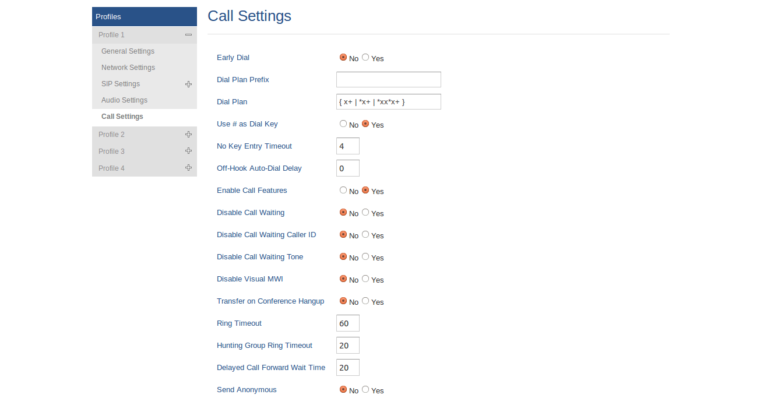Screen dimensions: 760x405
Task: Set Disable Call Waiting to Yes
Action: tap(366, 212)
